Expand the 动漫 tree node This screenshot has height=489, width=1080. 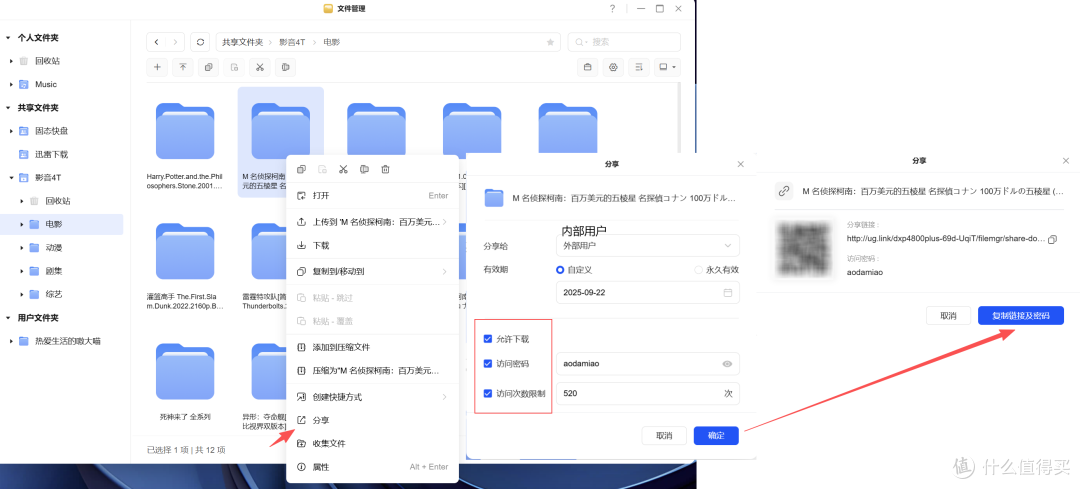tap(22, 248)
